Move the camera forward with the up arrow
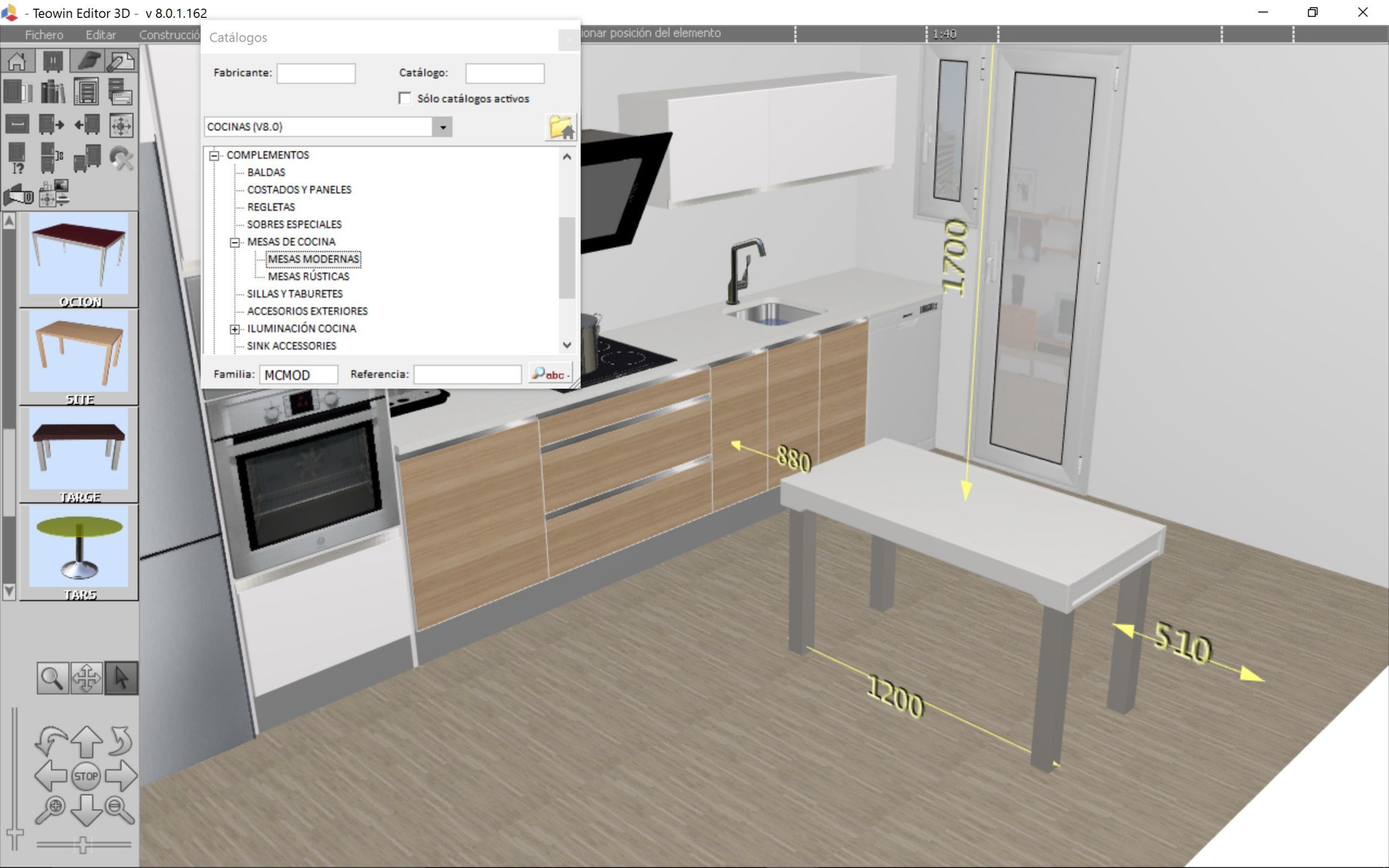Viewport: 1389px width, 868px height. click(87, 741)
